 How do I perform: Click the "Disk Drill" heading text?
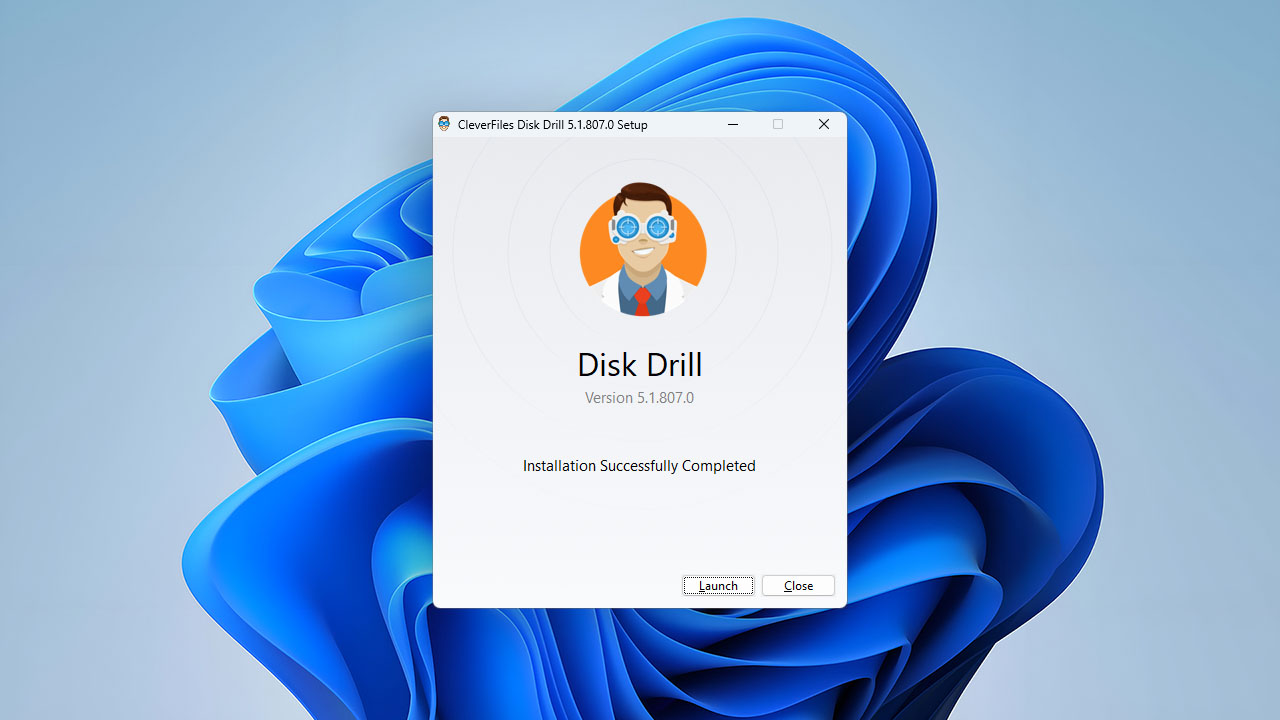coord(640,364)
